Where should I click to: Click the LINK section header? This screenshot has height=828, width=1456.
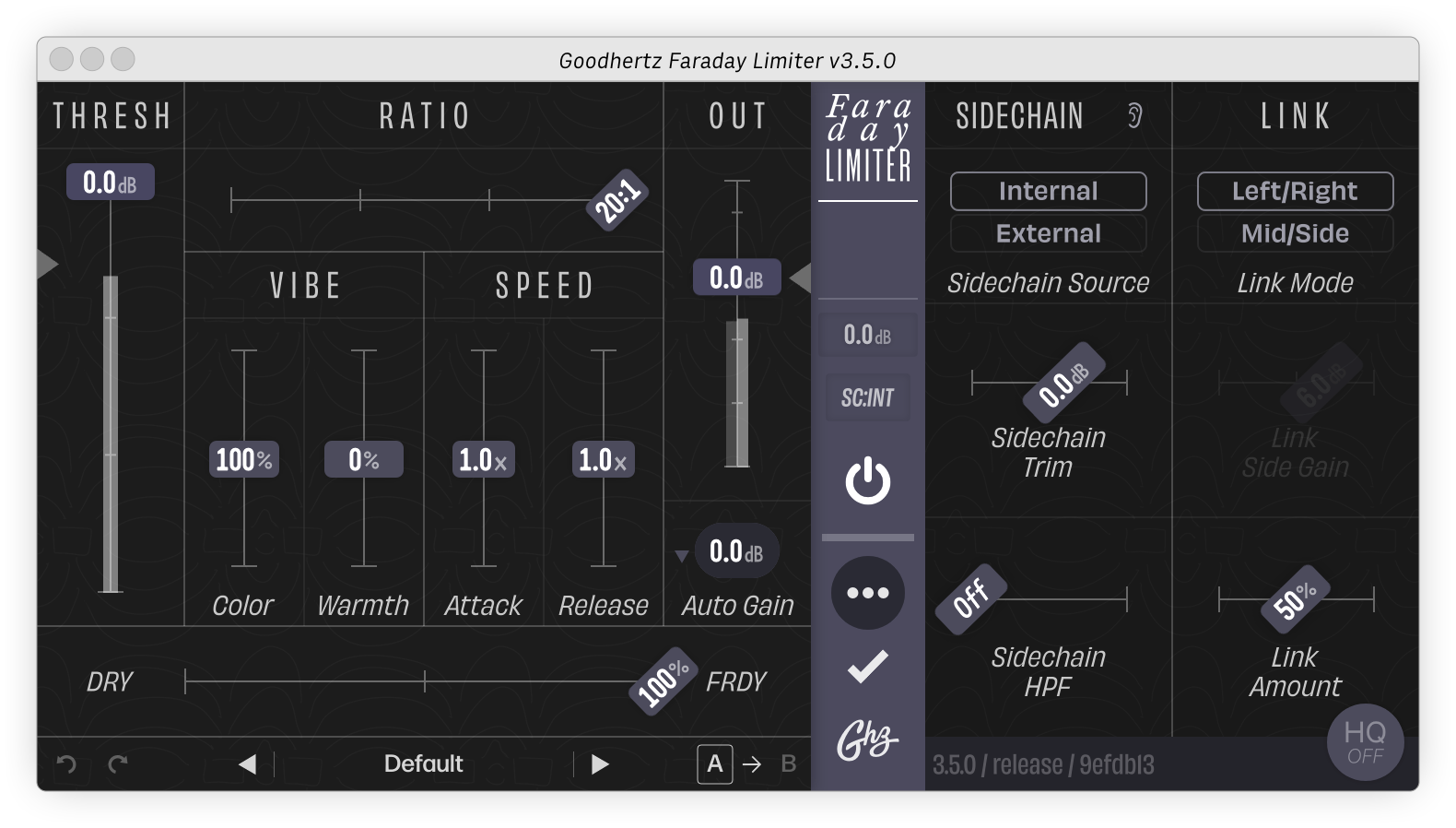pyautogui.click(x=1295, y=116)
